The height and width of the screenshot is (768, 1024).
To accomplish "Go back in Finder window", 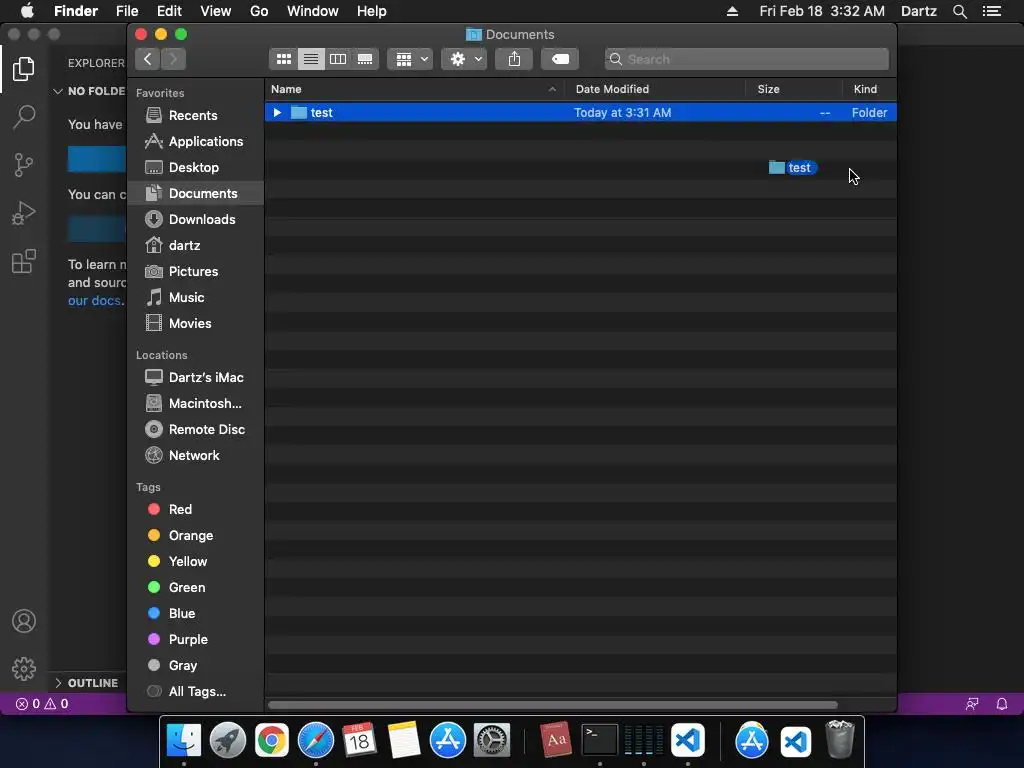I will pos(148,59).
